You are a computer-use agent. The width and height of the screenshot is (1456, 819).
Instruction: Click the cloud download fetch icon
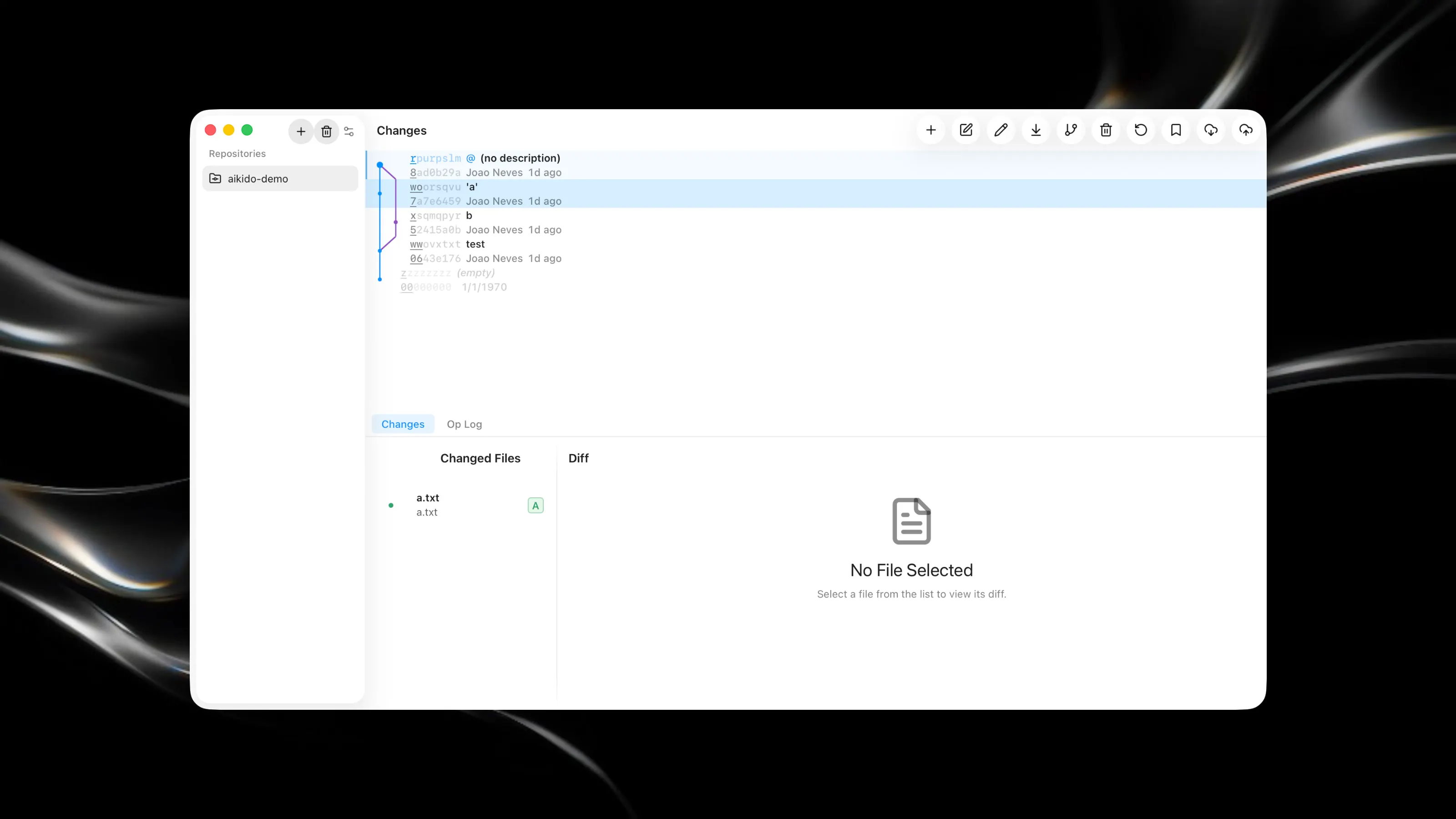(1211, 130)
